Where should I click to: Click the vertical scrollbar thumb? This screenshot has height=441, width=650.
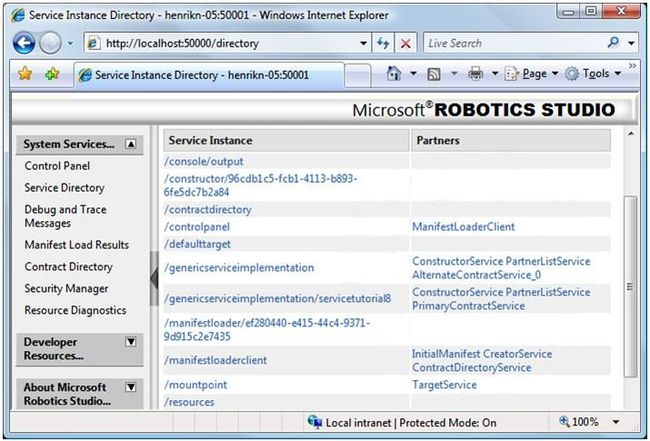click(x=631, y=286)
